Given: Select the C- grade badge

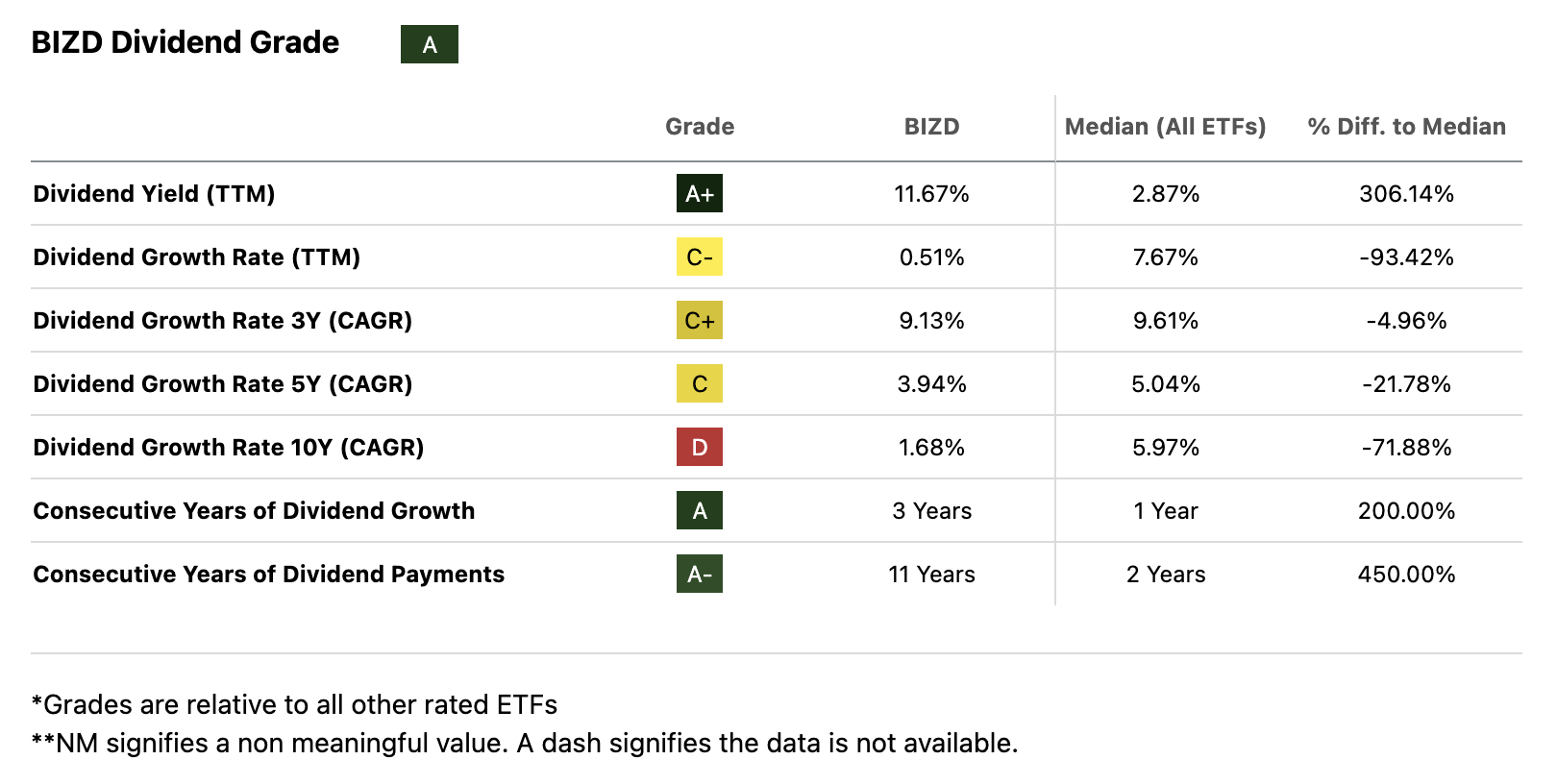Looking at the screenshot, I should click(700, 257).
